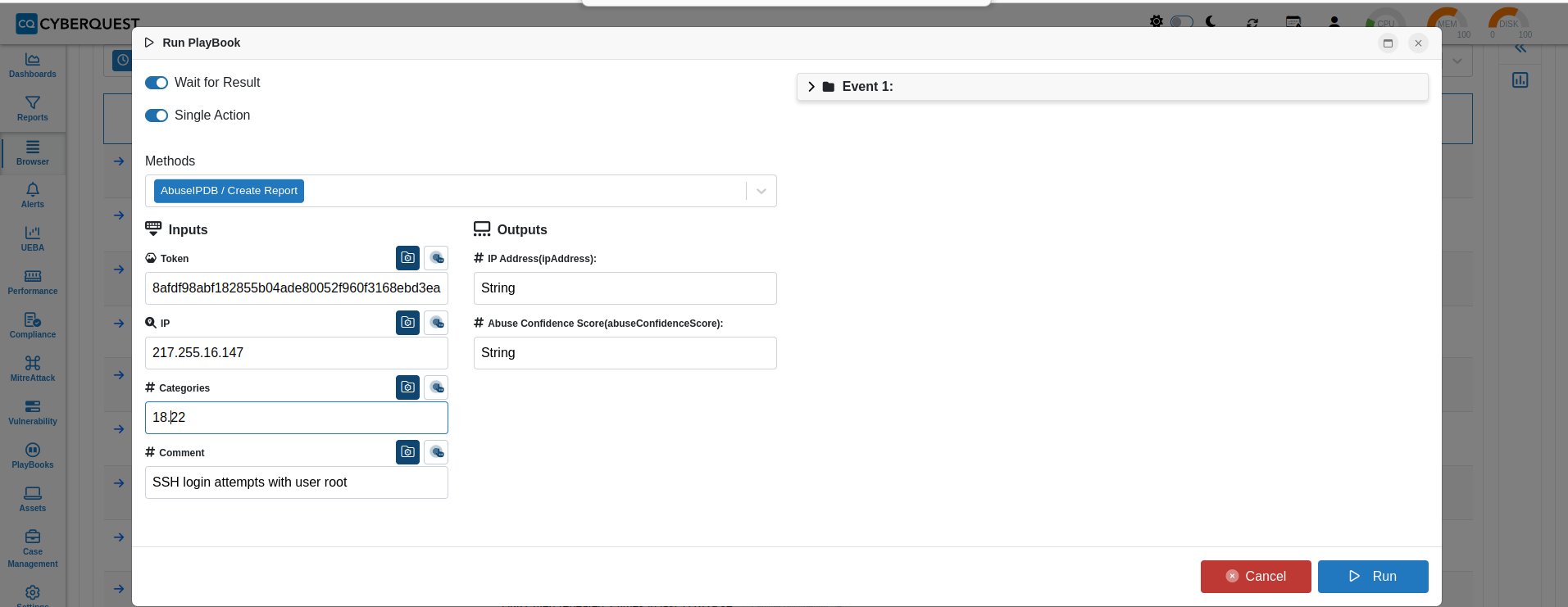The image size is (1568, 607).
Task: Open Dashboards in the sidebar
Action: coord(33,66)
